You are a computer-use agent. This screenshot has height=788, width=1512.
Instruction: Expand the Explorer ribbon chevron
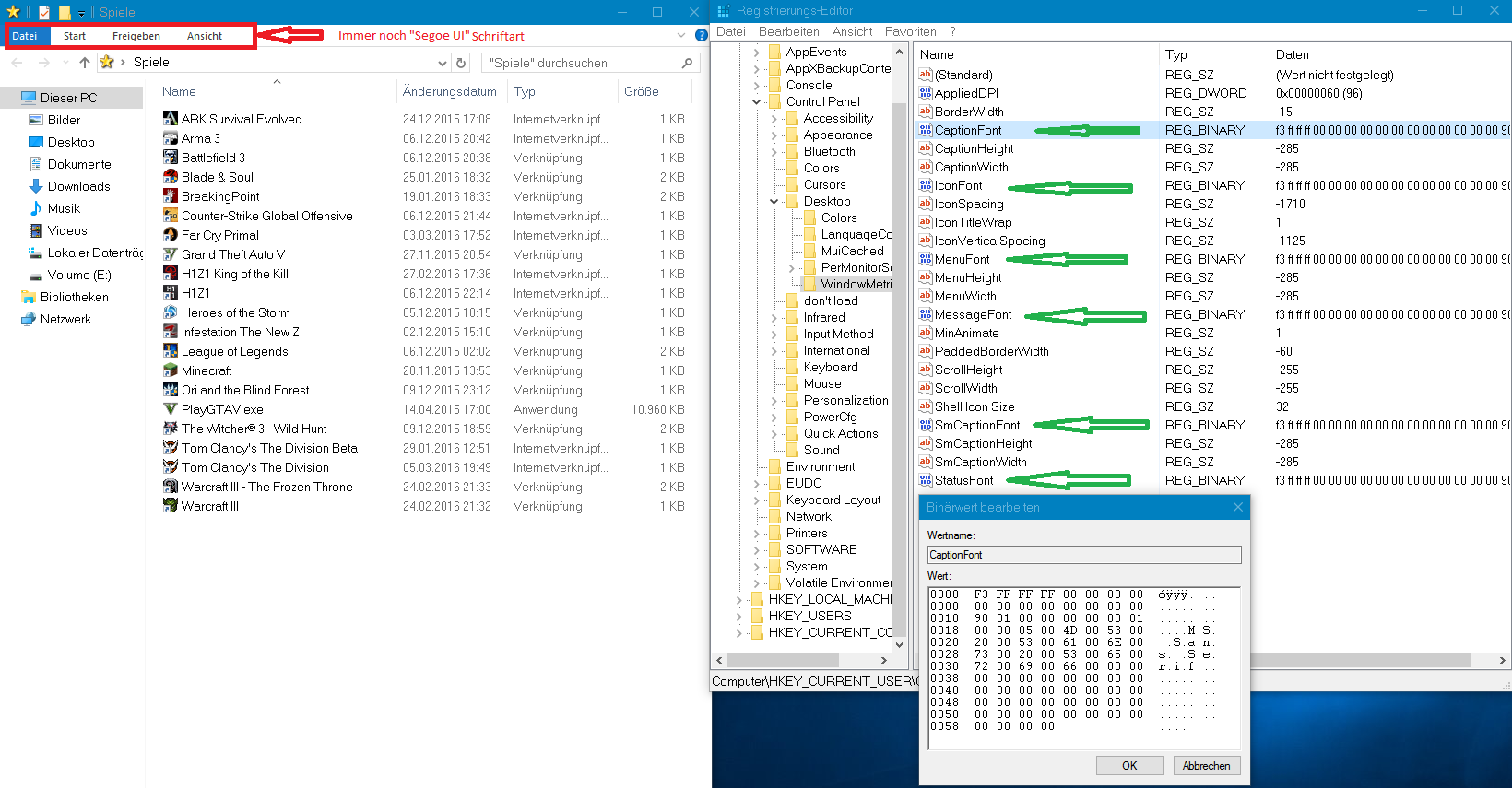[681, 35]
